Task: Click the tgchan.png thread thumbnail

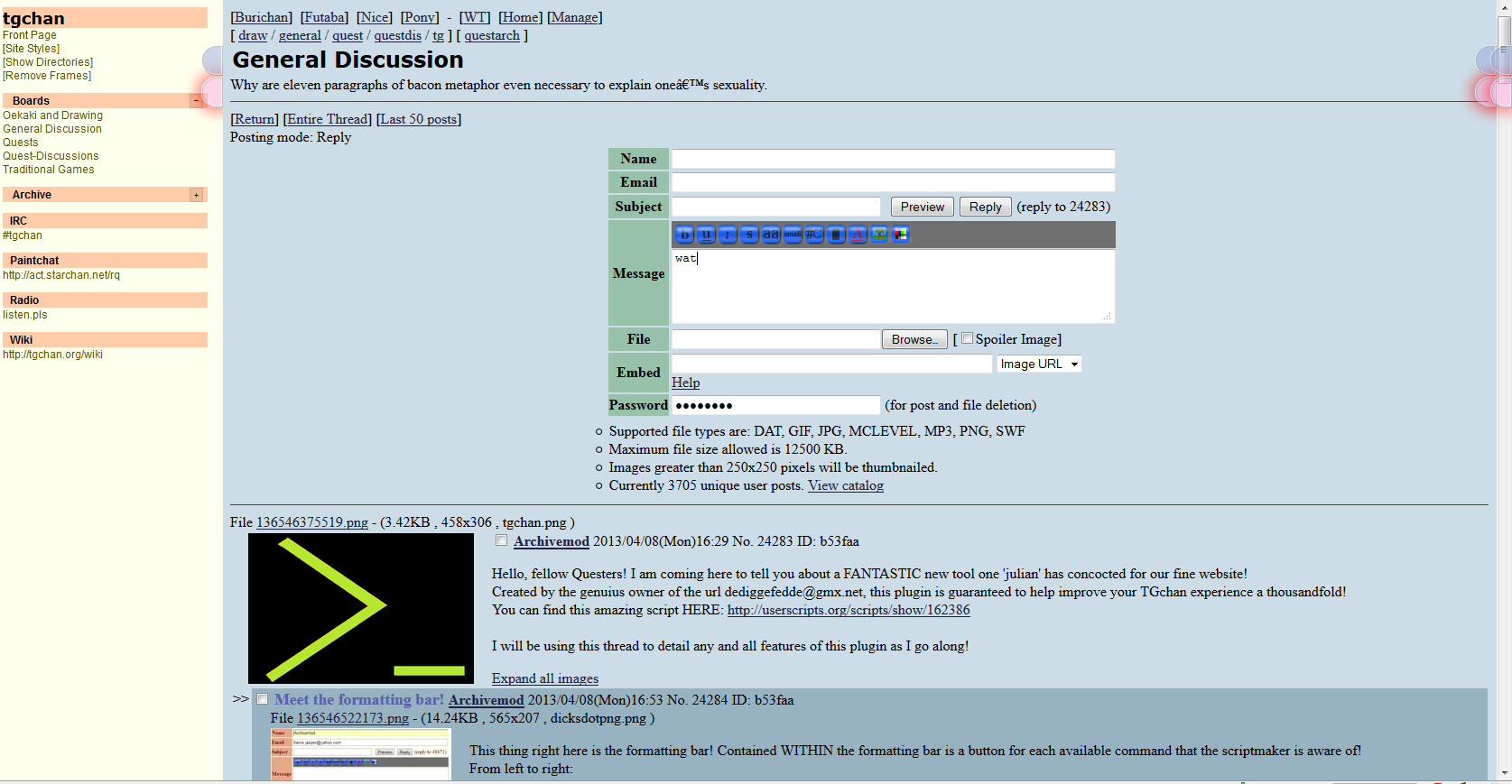Action: [x=361, y=608]
